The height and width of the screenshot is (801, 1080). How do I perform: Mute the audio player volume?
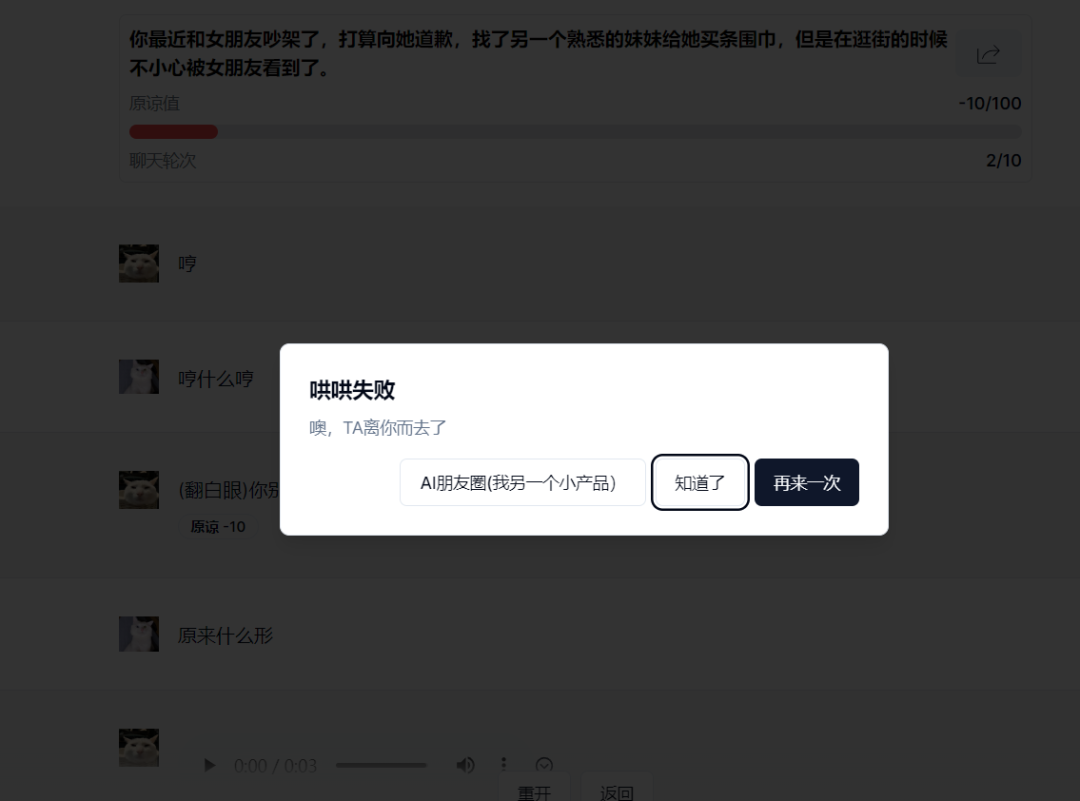point(465,766)
